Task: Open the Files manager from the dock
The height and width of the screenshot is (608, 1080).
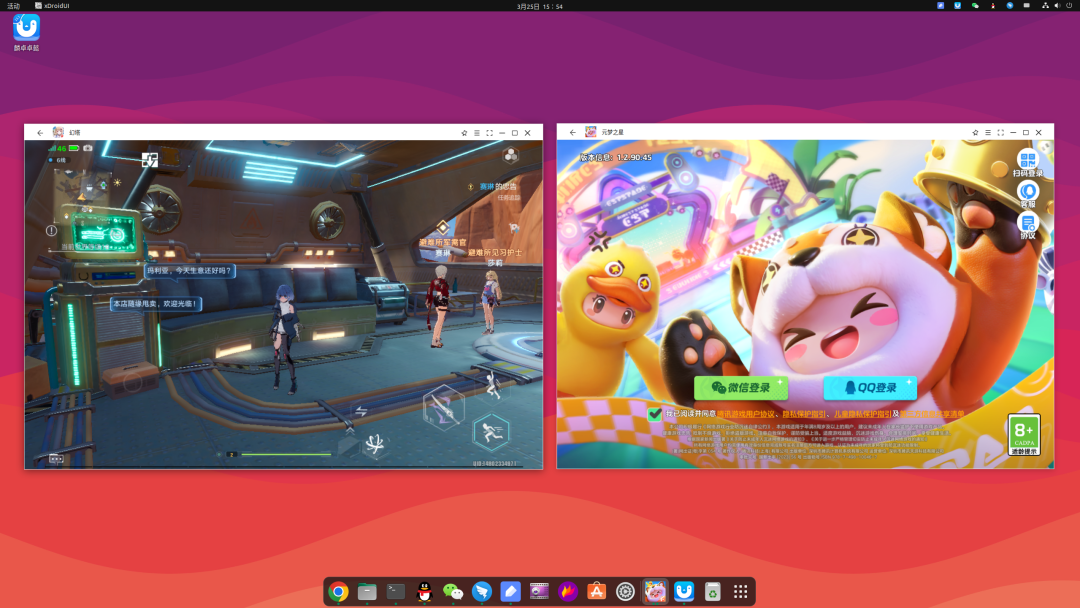Action: click(367, 591)
